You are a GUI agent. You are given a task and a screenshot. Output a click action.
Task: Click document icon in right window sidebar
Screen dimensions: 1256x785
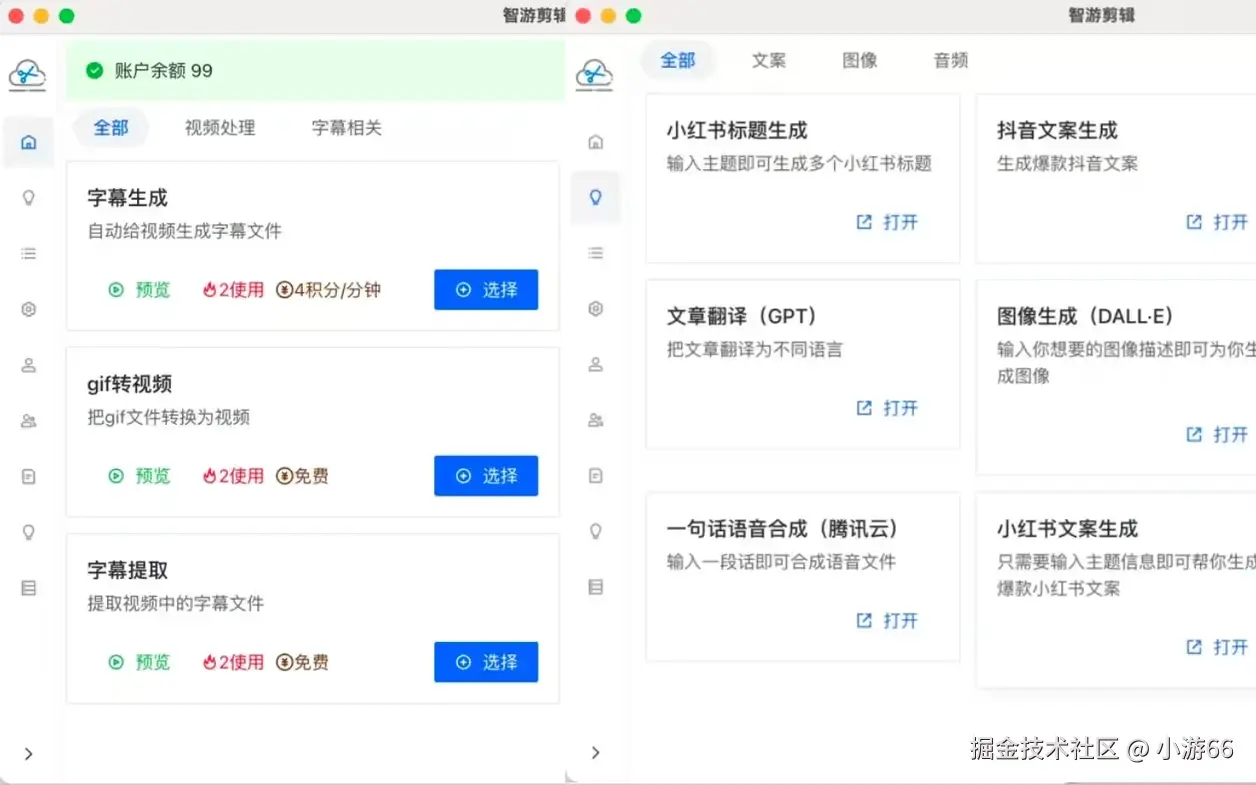pyautogui.click(x=596, y=476)
